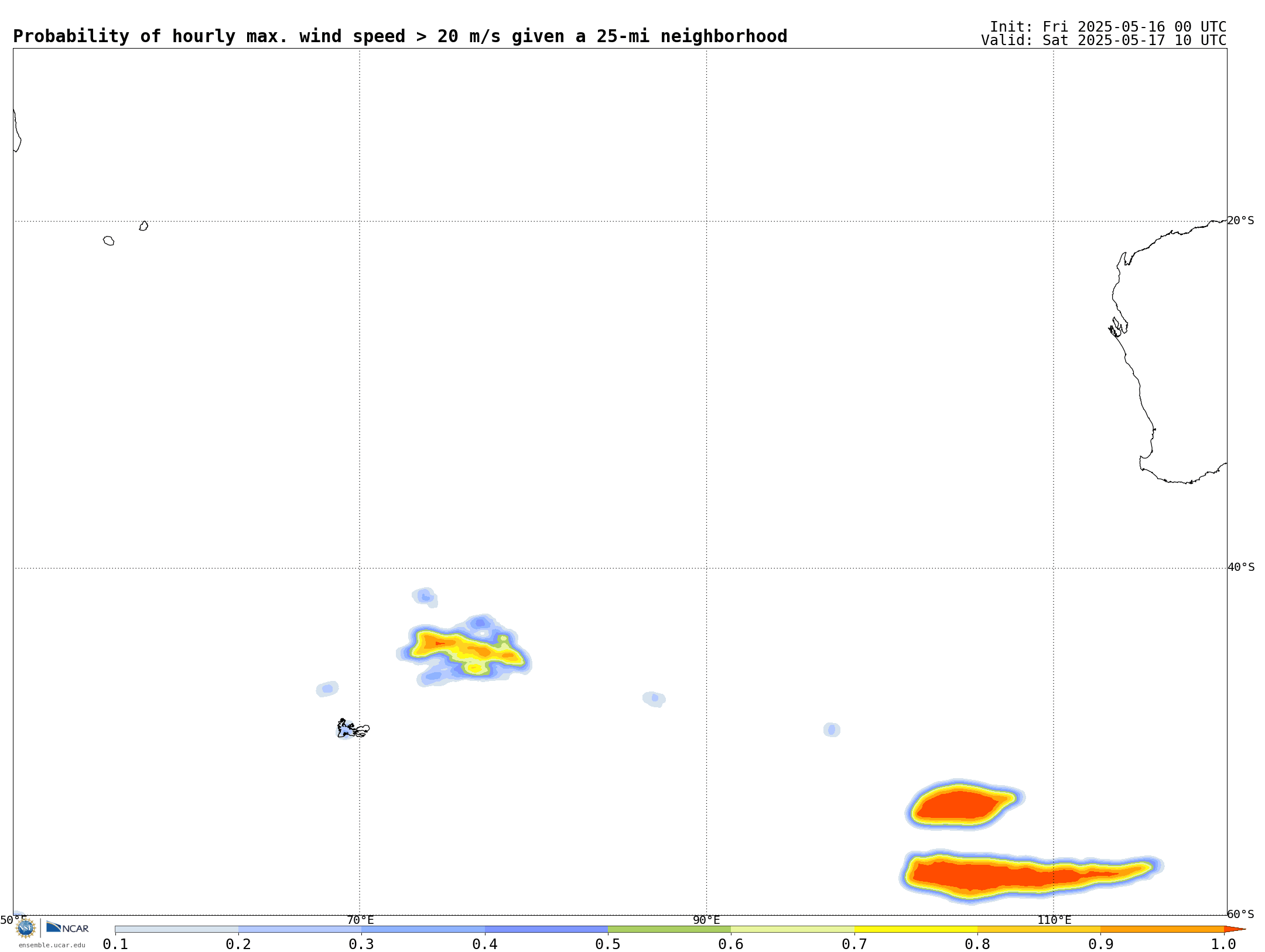Screen dimensions: 1265x952
Task: Click the plot title about wind speed probability
Action: (400, 36)
